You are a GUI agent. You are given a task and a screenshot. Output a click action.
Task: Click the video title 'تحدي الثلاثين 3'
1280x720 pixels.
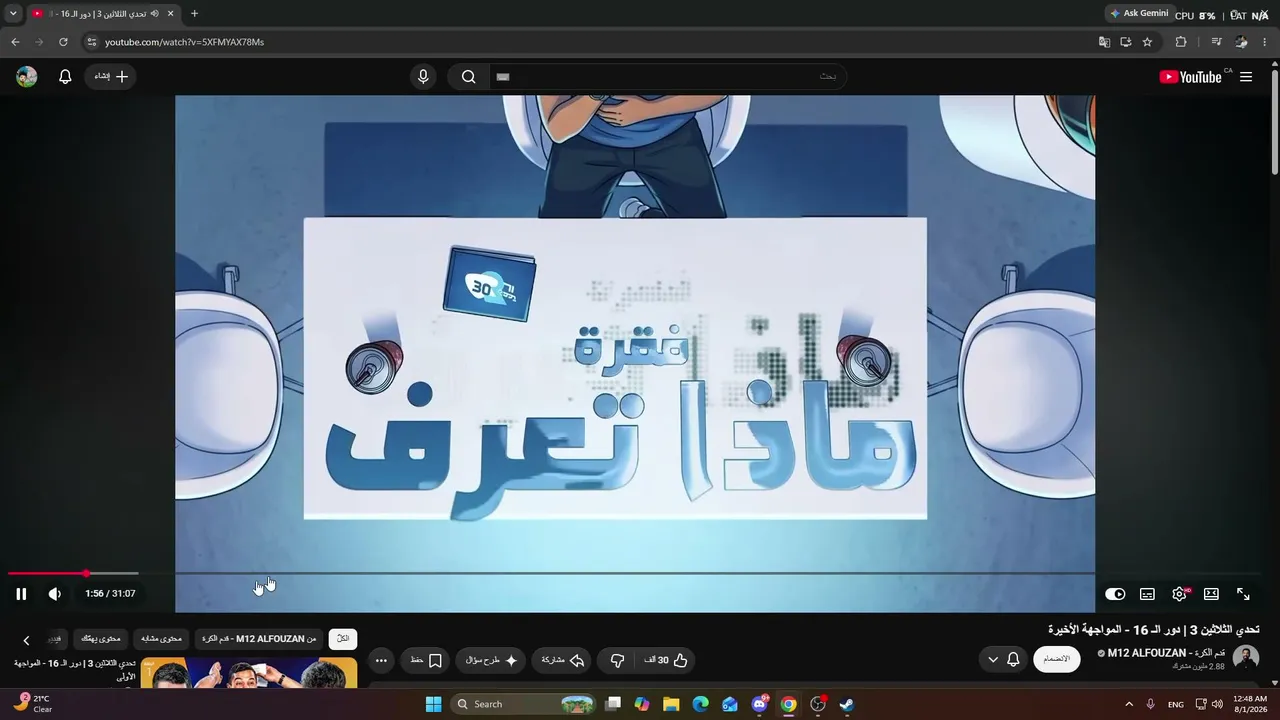click(x=1154, y=629)
